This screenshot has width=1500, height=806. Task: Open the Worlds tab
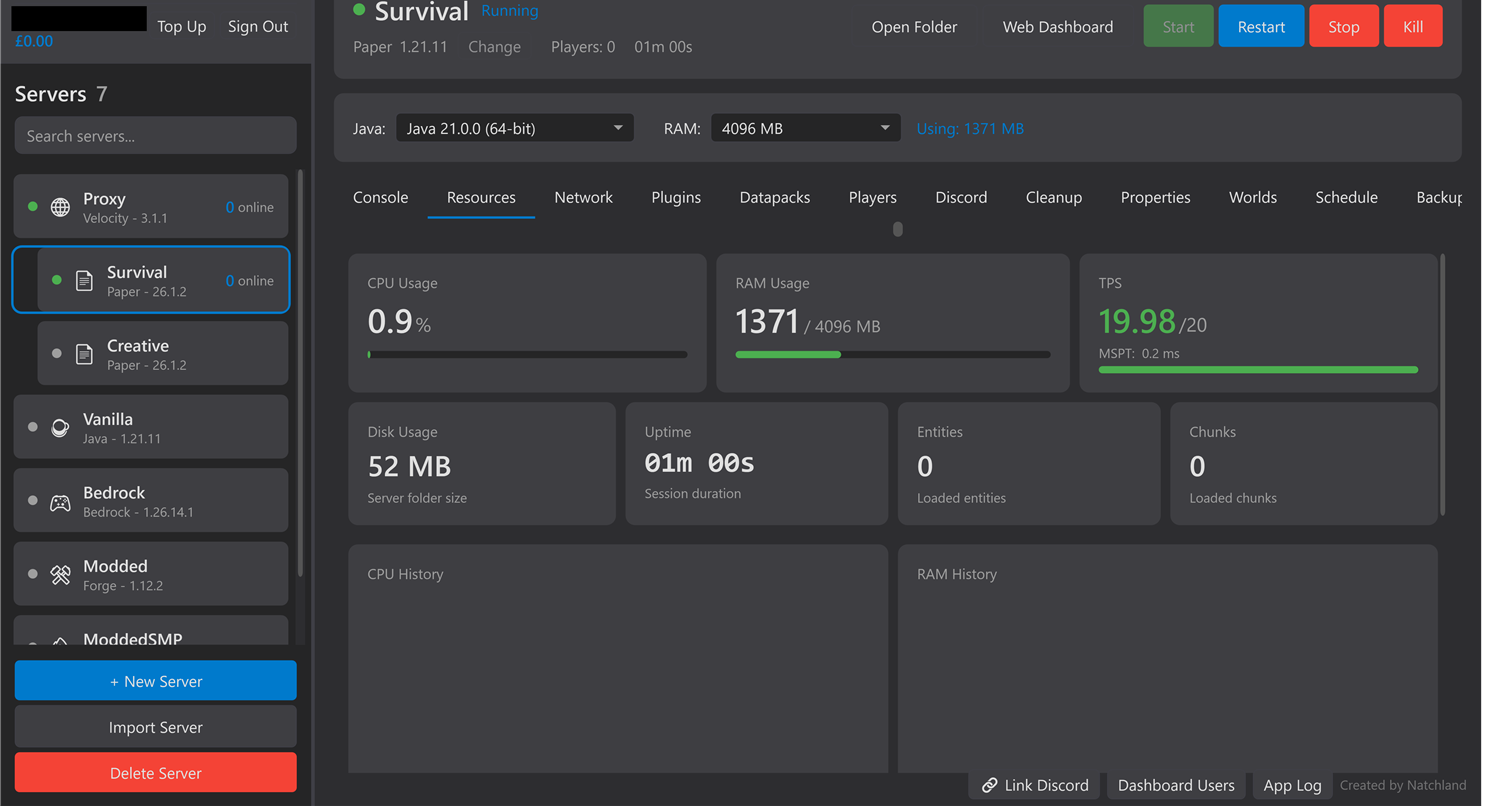(x=1252, y=197)
